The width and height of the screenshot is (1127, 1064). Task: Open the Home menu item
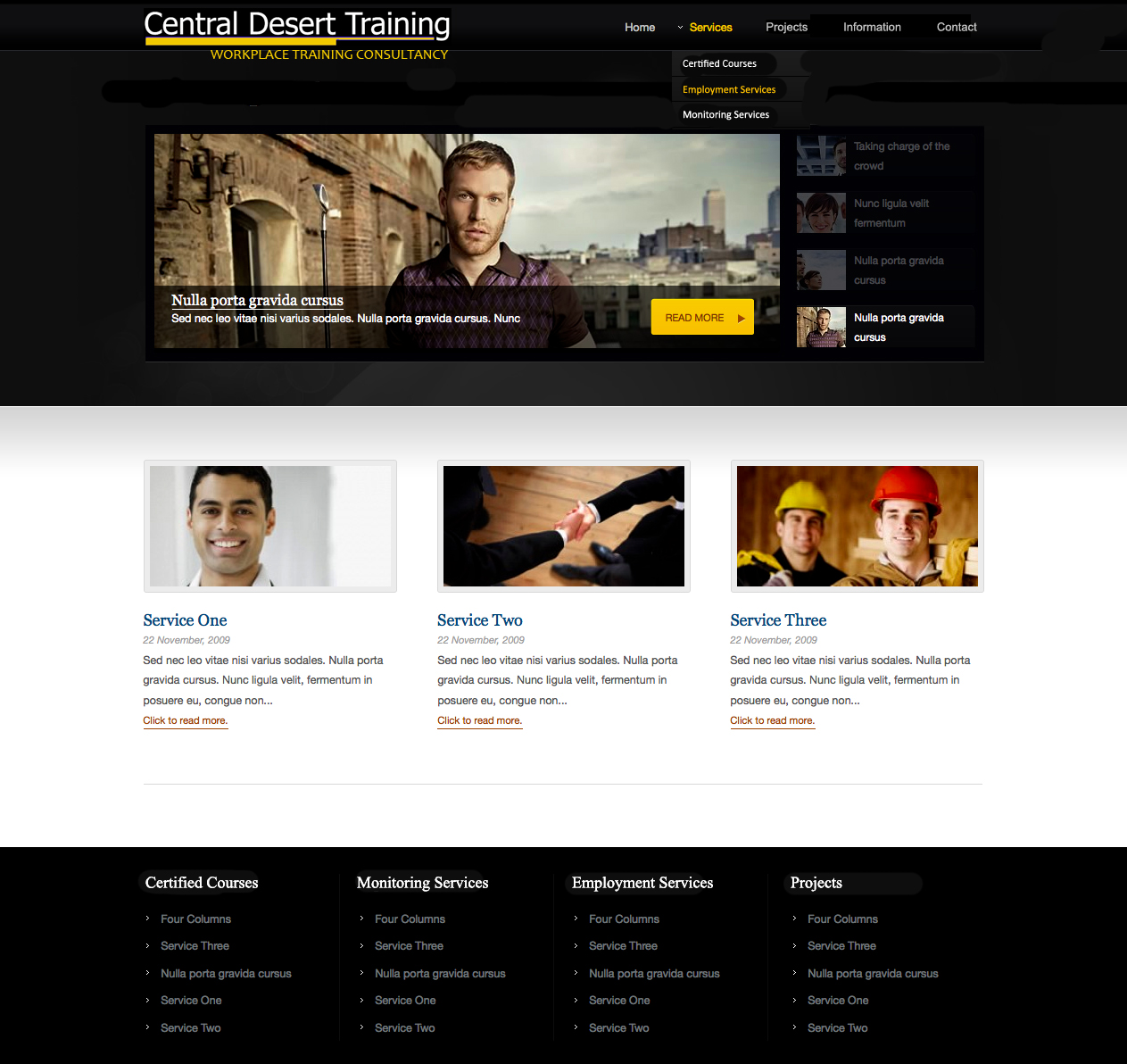click(x=640, y=28)
